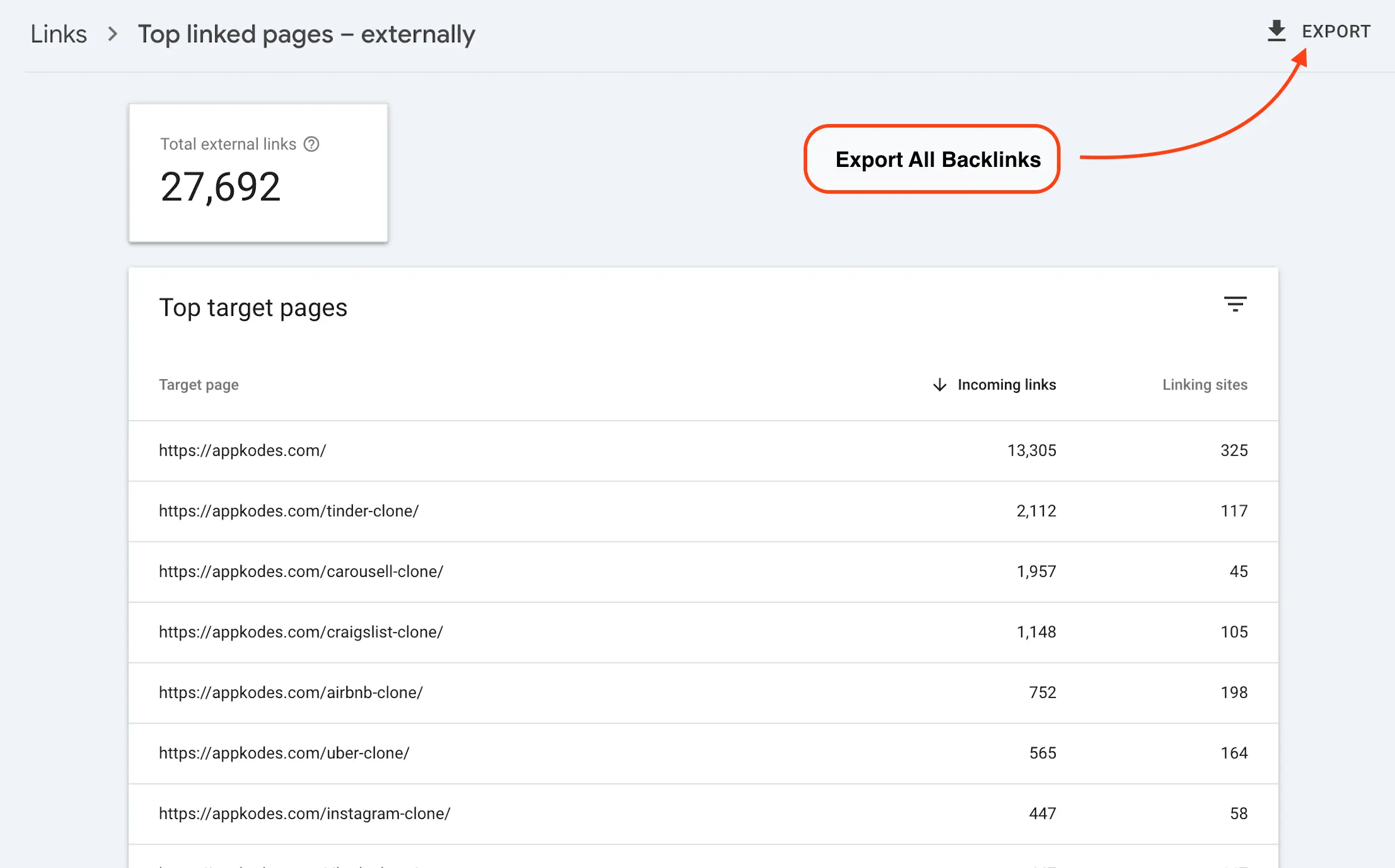Viewport: 1395px width, 868px height.
Task: Click the 752 incoming links value
Action: [x=1043, y=693]
